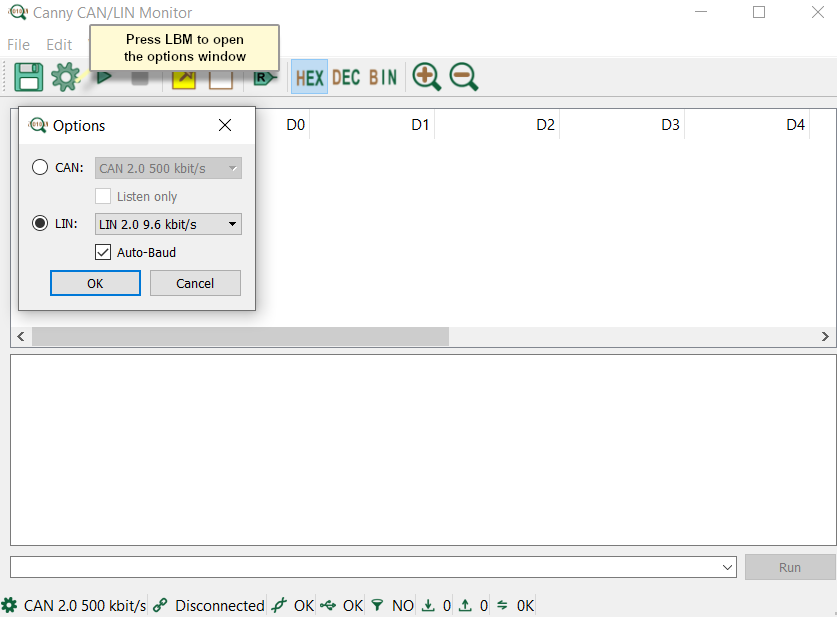
Task: Open the Edit menu
Action: coord(59,45)
